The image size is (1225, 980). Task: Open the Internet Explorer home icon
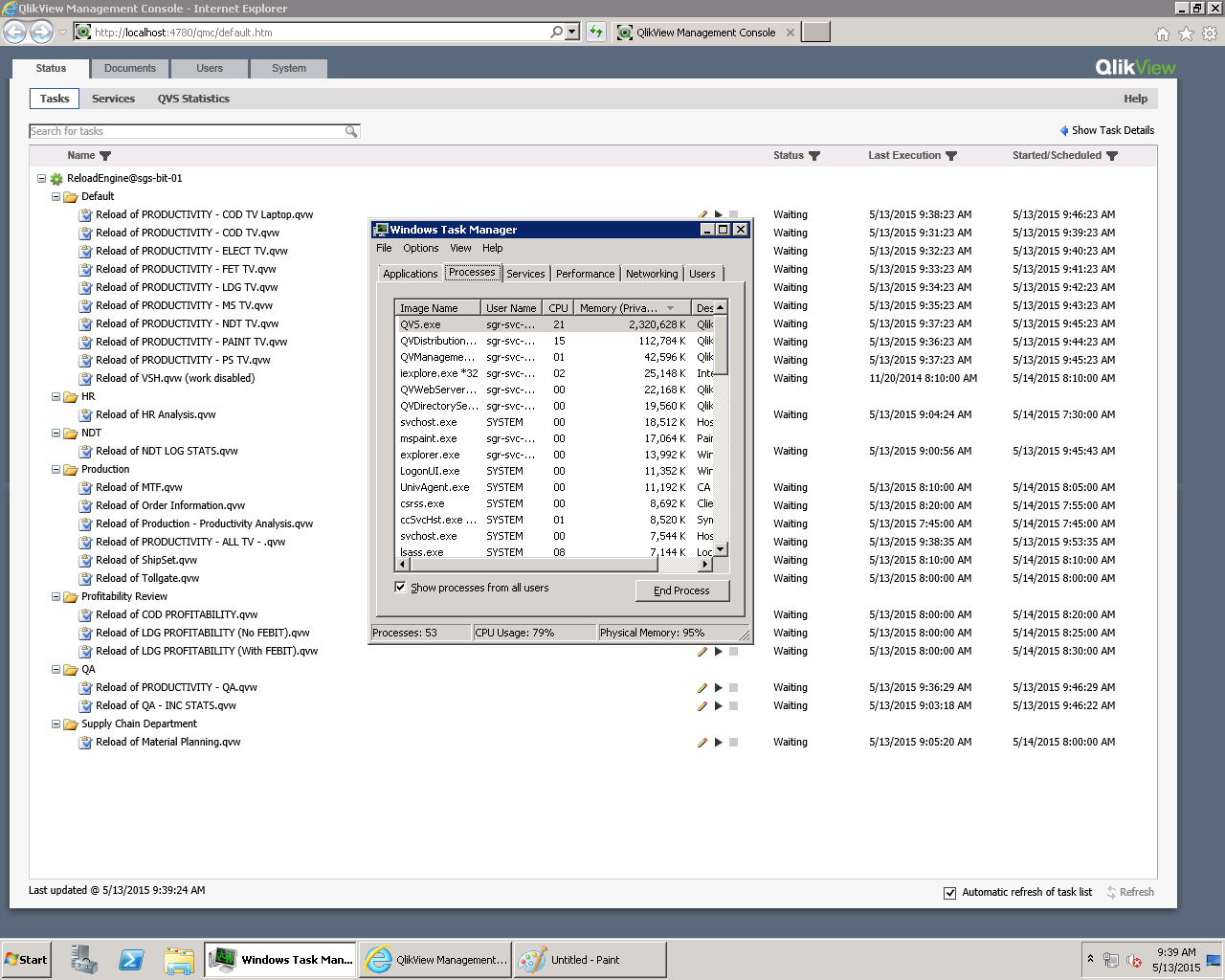click(1163, 33)
